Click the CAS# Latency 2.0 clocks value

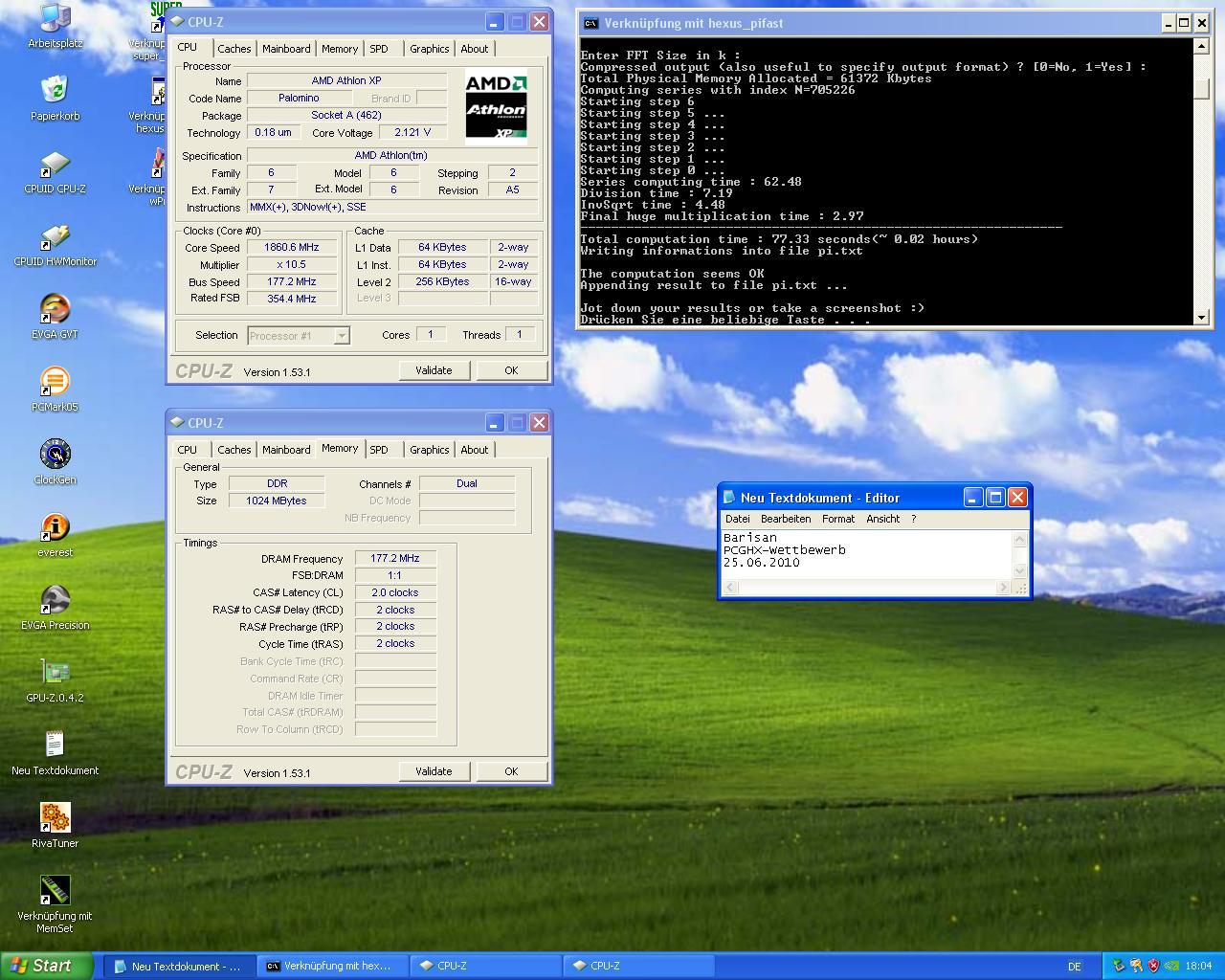(x=395, y=592)
